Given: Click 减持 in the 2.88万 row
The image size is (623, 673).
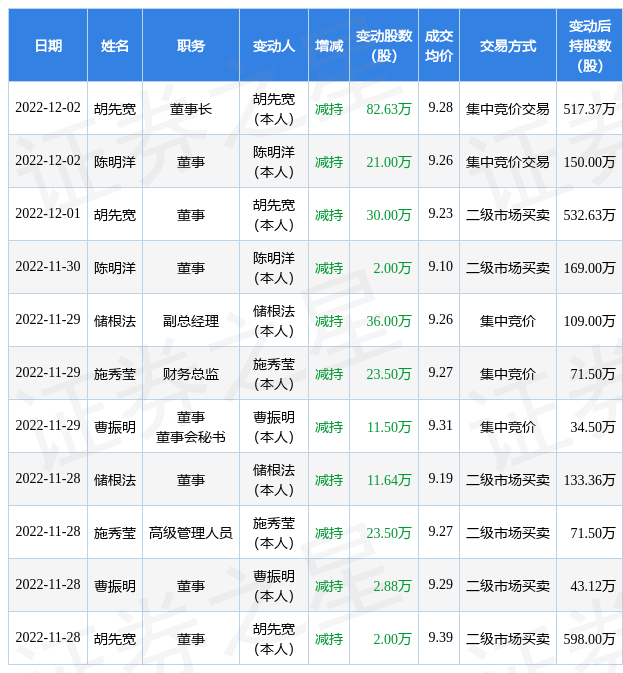Looking at the screenshot, I should tap(329, 586).
